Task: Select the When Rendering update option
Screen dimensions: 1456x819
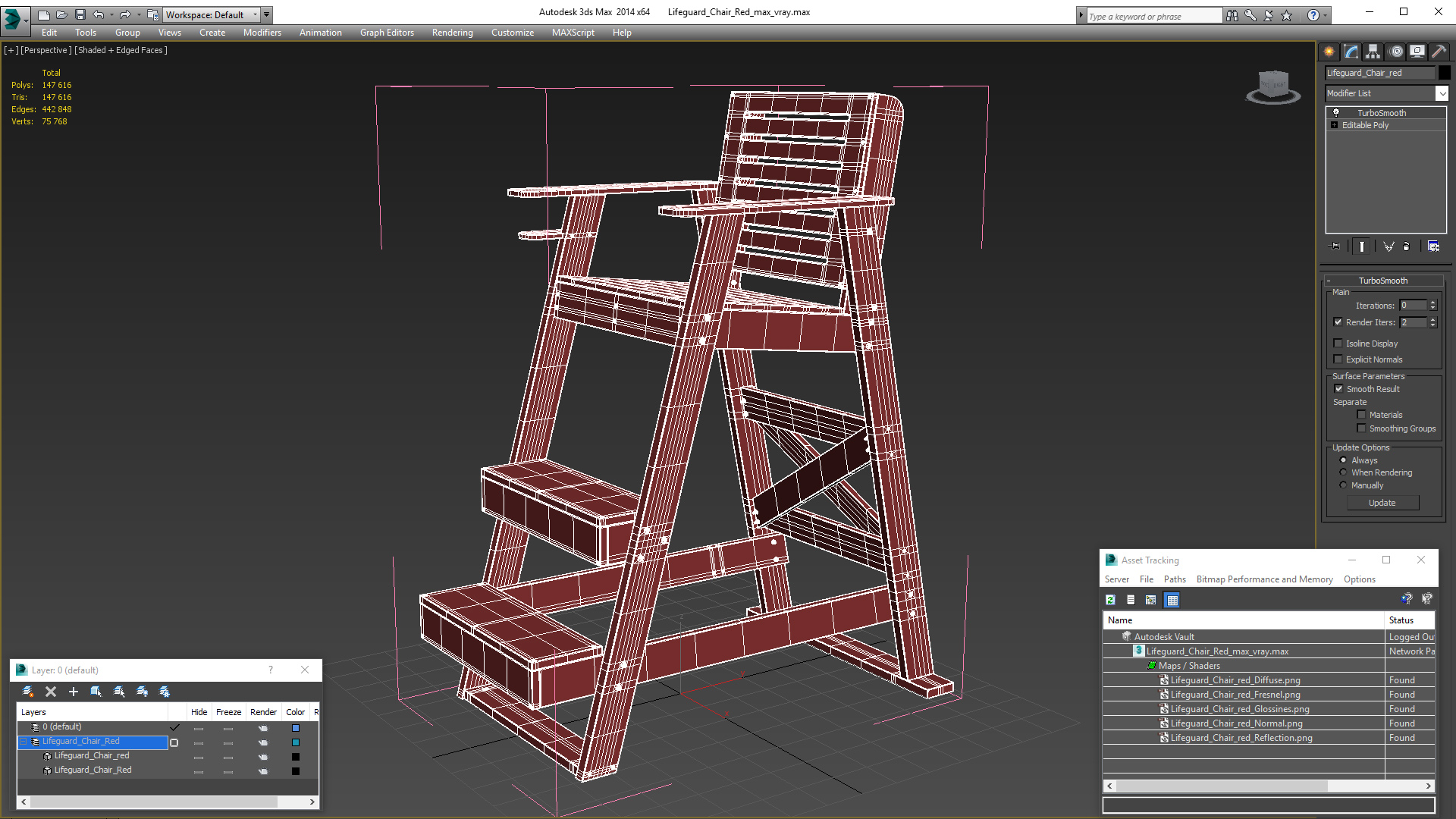Action: (1343, 472)
